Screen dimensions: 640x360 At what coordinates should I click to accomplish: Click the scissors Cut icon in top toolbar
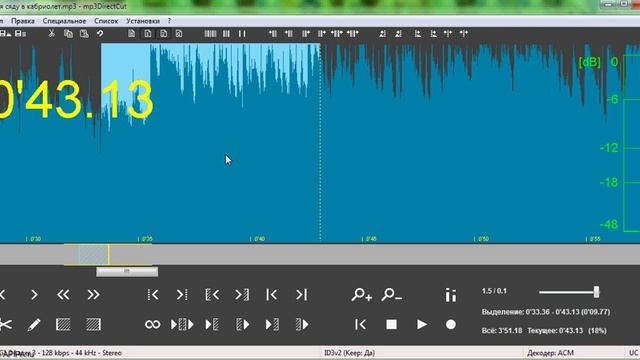click(51, 33)
